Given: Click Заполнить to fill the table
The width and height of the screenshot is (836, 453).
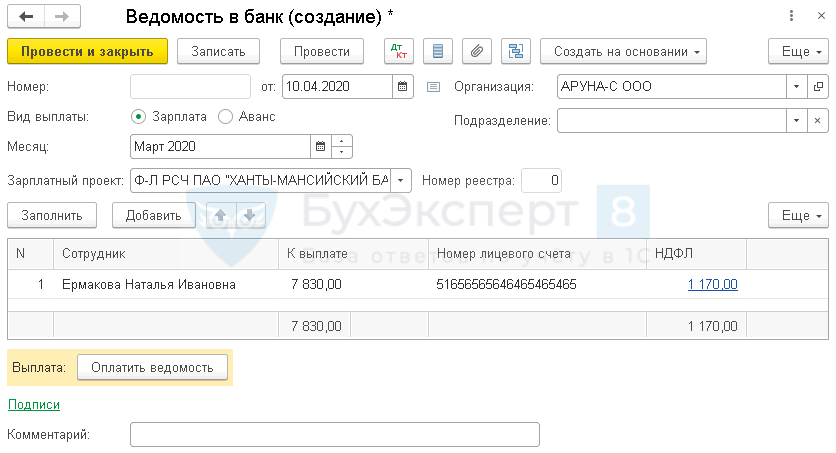Looking at the screenshot, I should (52, 215).
